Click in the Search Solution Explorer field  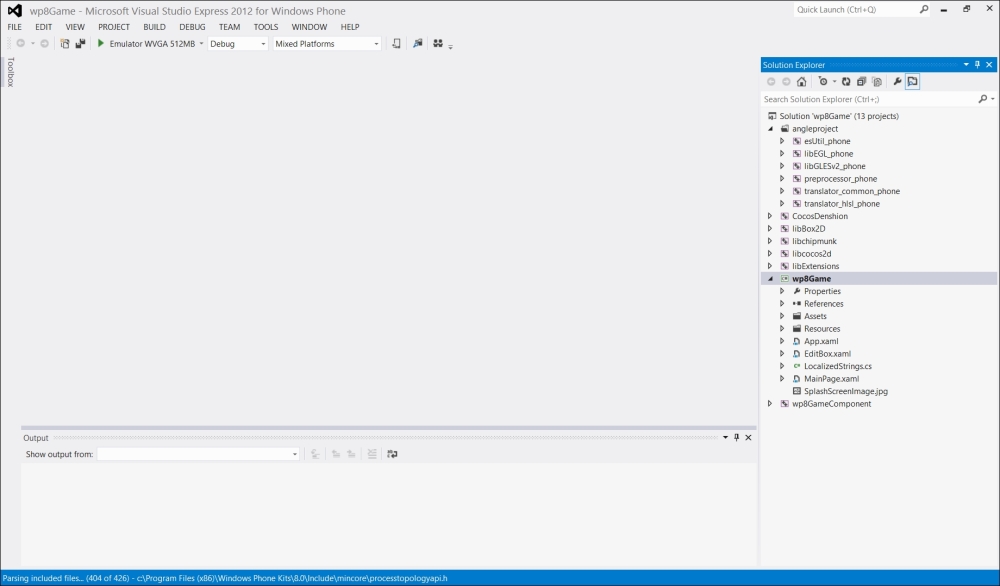tap(870, 99)
